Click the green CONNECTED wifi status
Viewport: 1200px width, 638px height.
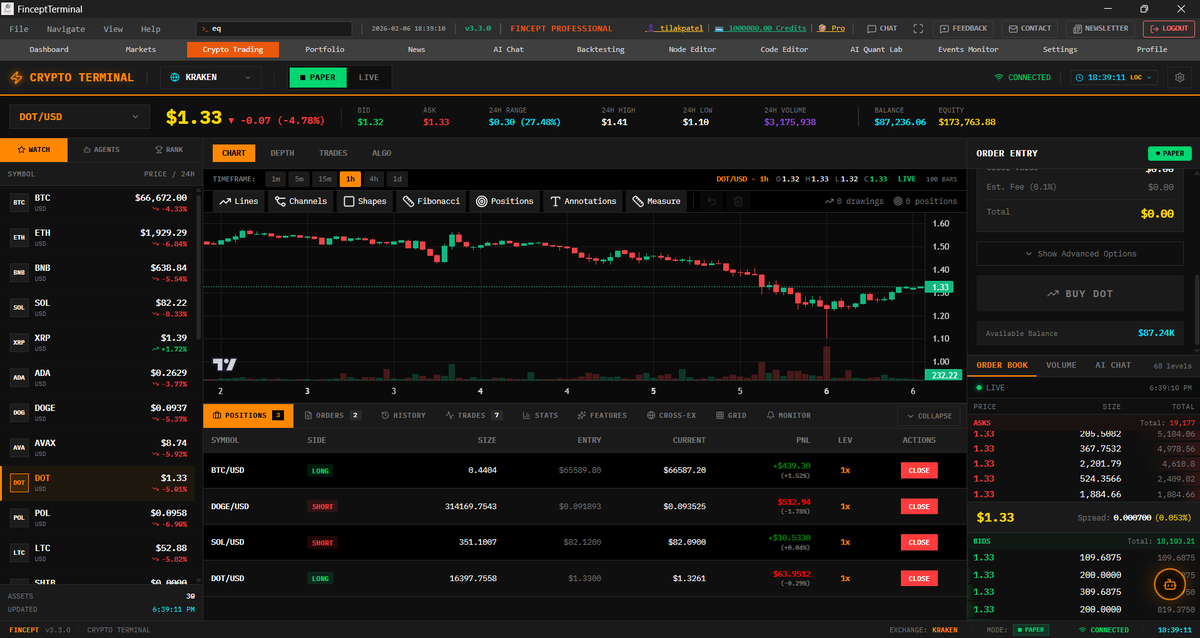click(1022, 77)
